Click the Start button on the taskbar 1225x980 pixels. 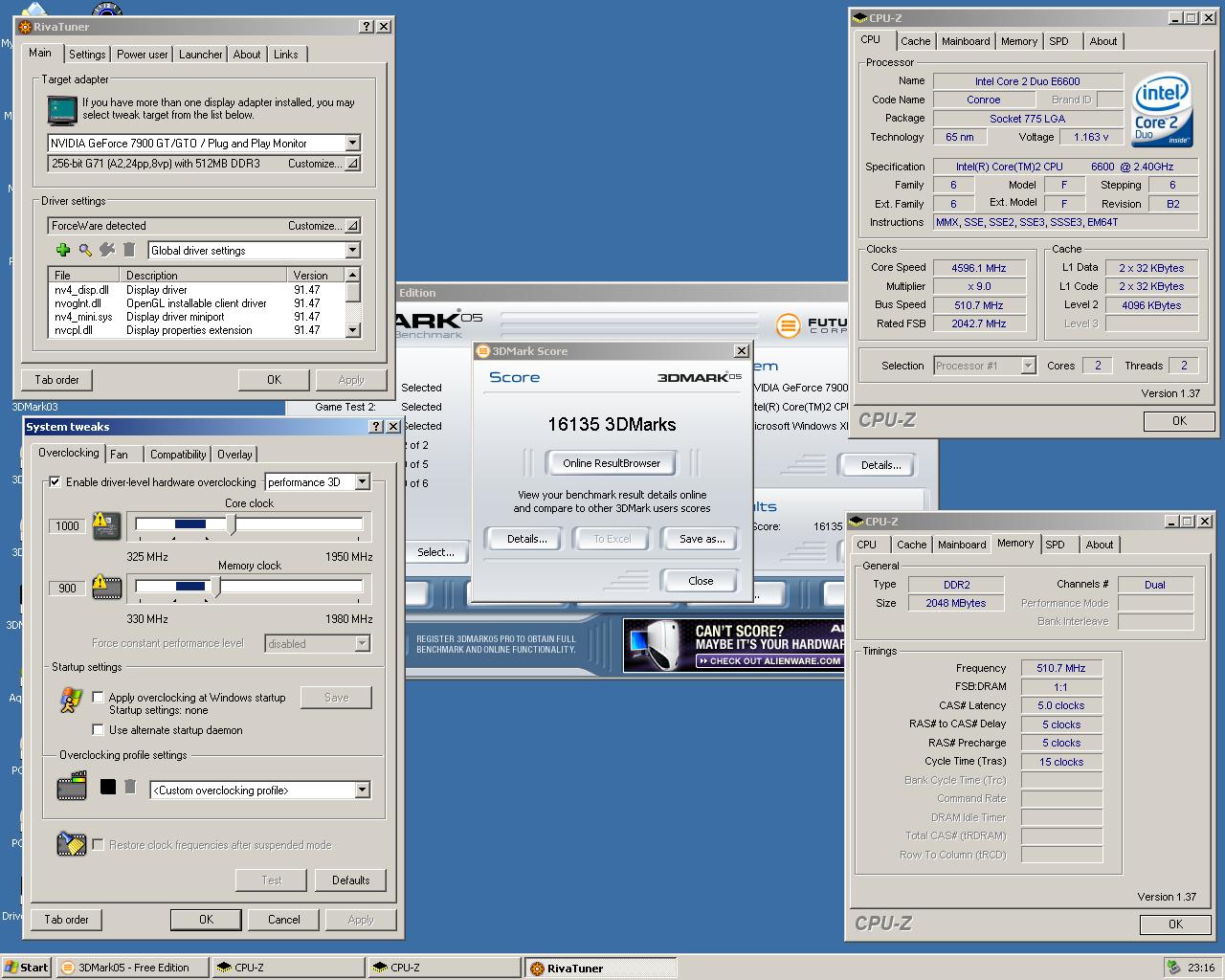[26, 968]
